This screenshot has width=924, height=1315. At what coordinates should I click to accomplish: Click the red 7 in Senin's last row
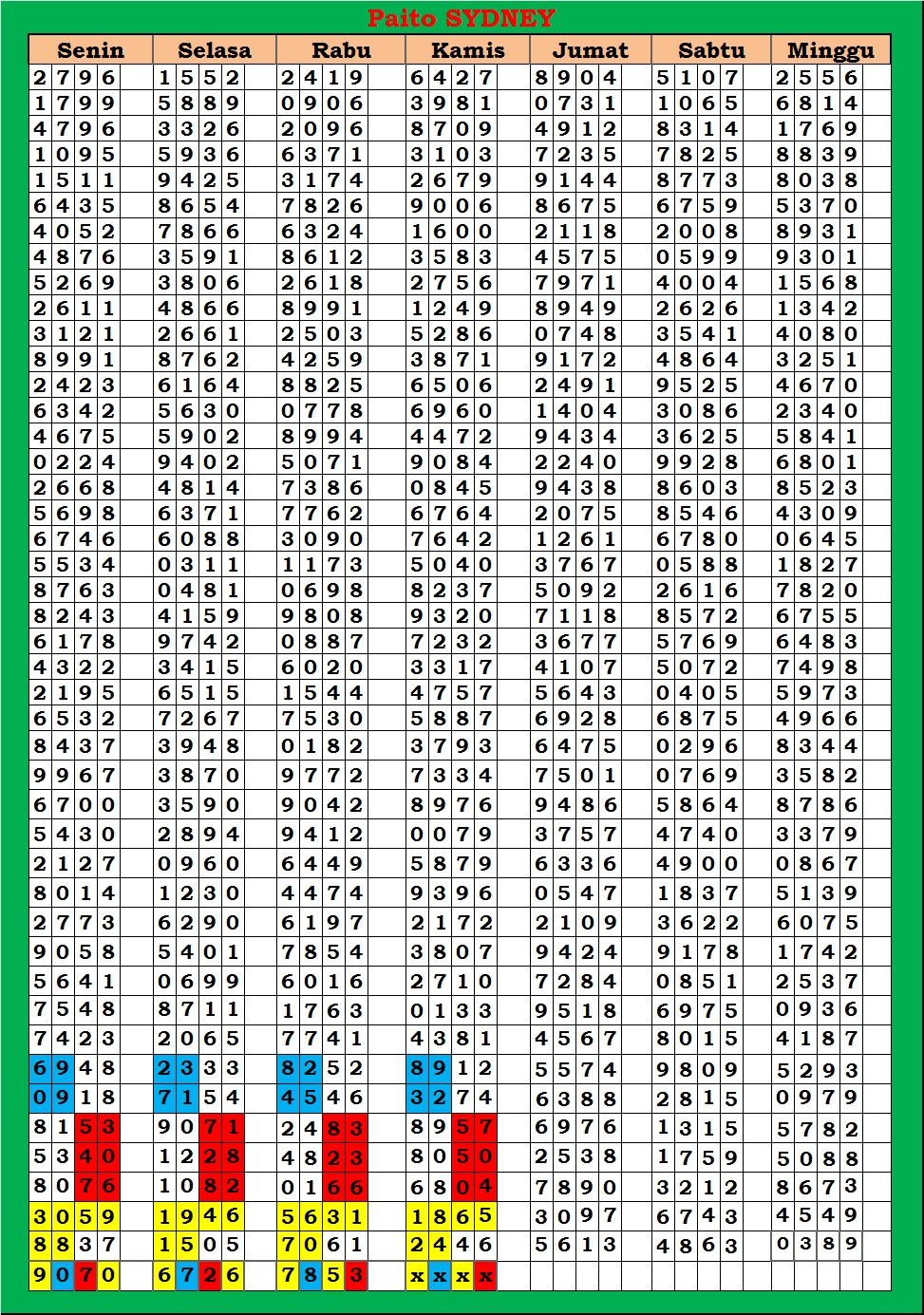85,1275
